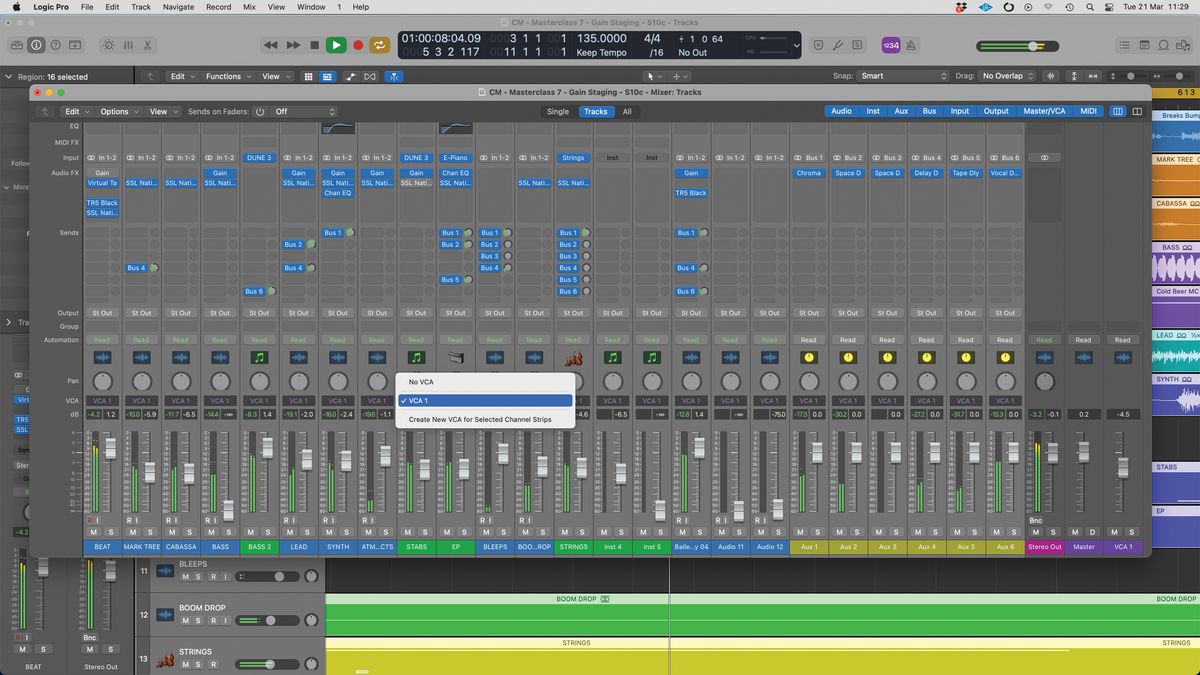Viewport: 1200px width, 675px height.
Task: Click the List Editors icon at top right
Action: point(1124,45)
